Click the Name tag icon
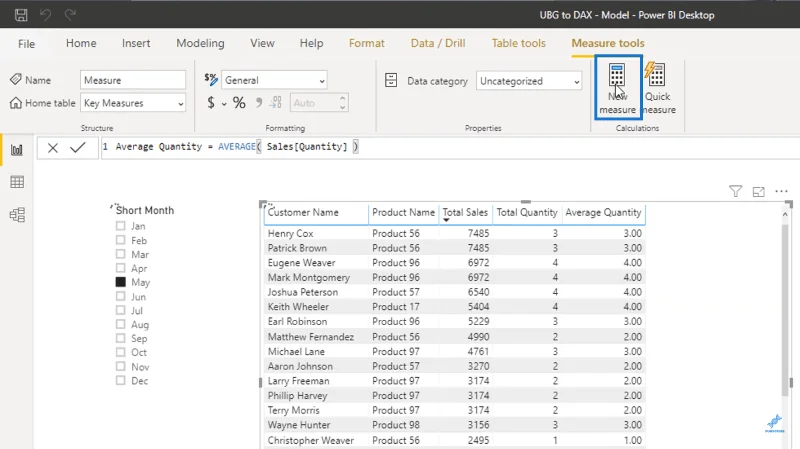800x449 pixels. tap(16, 79)
